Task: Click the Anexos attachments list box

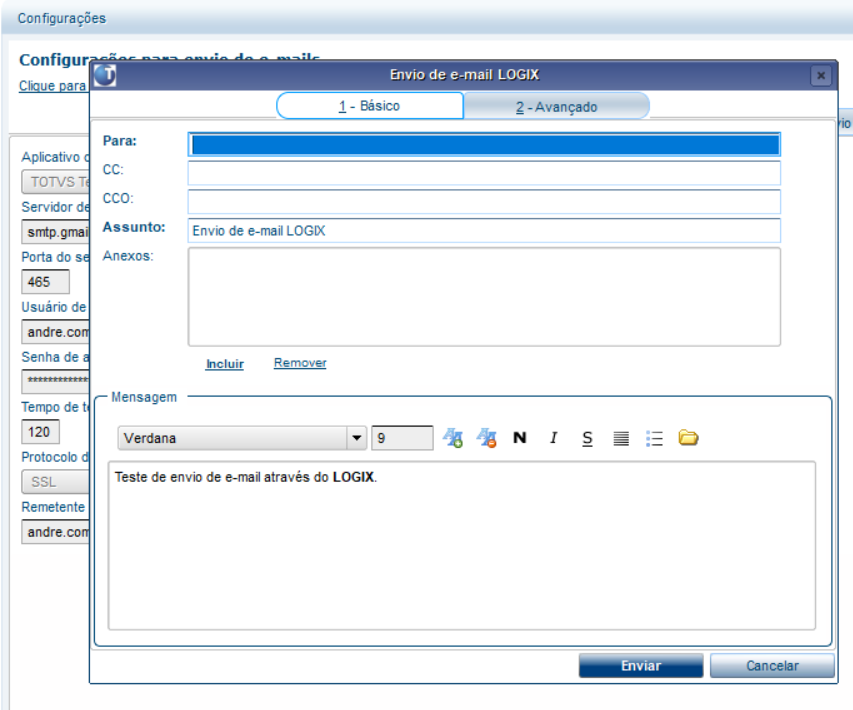Action: 484,297
